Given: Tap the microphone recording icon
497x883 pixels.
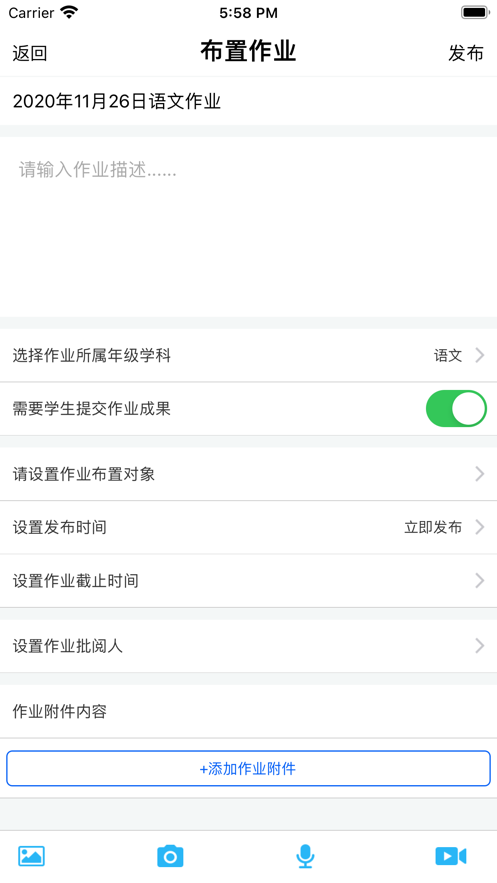Looking at the screenshot, I should (305, 856).
